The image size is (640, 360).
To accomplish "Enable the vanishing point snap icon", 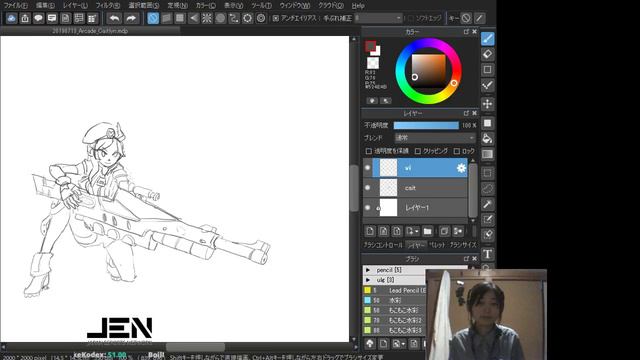I will [193, 18].
